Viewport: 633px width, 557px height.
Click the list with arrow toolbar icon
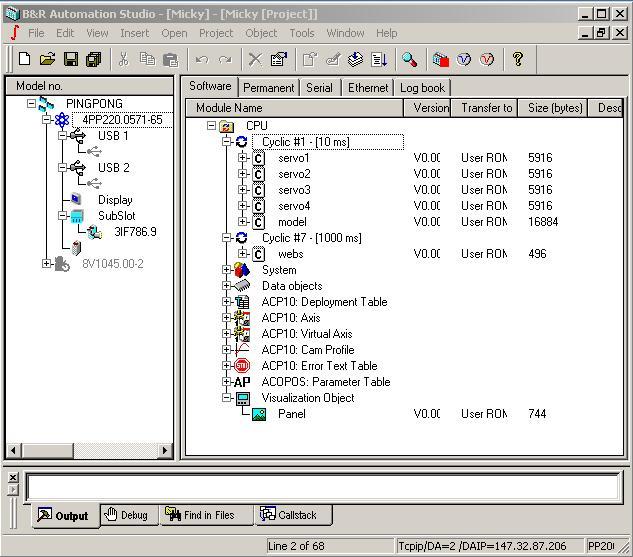(379, 59)
